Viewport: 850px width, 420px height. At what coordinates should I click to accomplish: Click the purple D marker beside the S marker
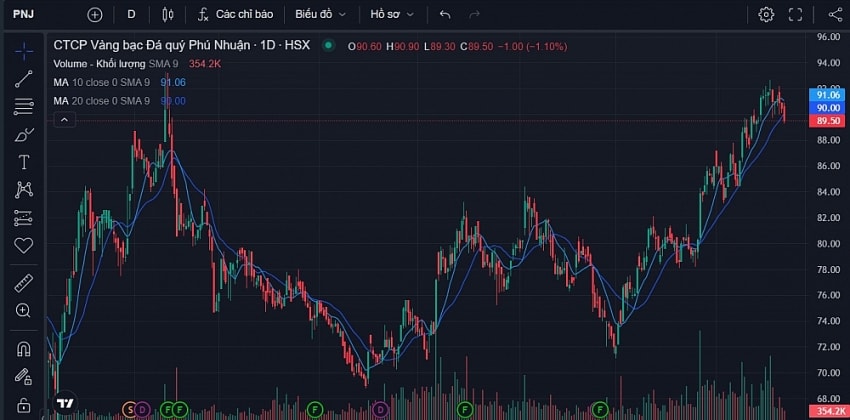click(x=142, y=409)
